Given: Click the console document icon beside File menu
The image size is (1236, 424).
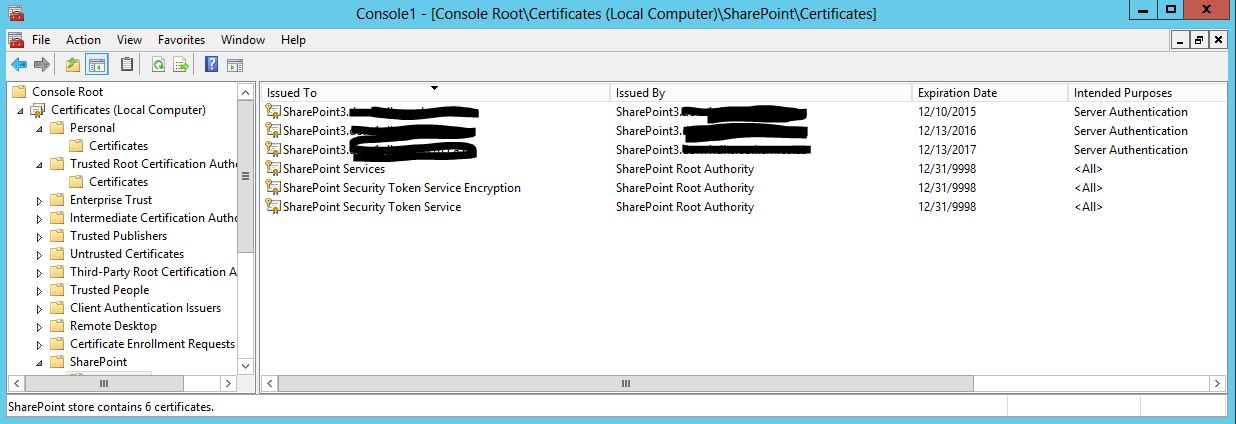Looking at the screenshot, I should tap(16, 40).
